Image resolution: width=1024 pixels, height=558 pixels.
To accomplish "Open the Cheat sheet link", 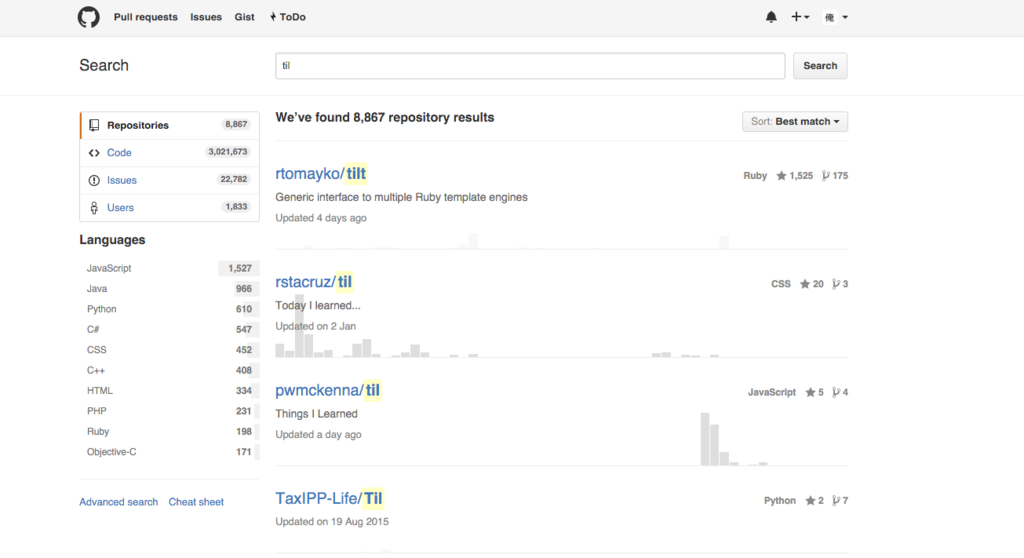I will [x=196, y=502].
